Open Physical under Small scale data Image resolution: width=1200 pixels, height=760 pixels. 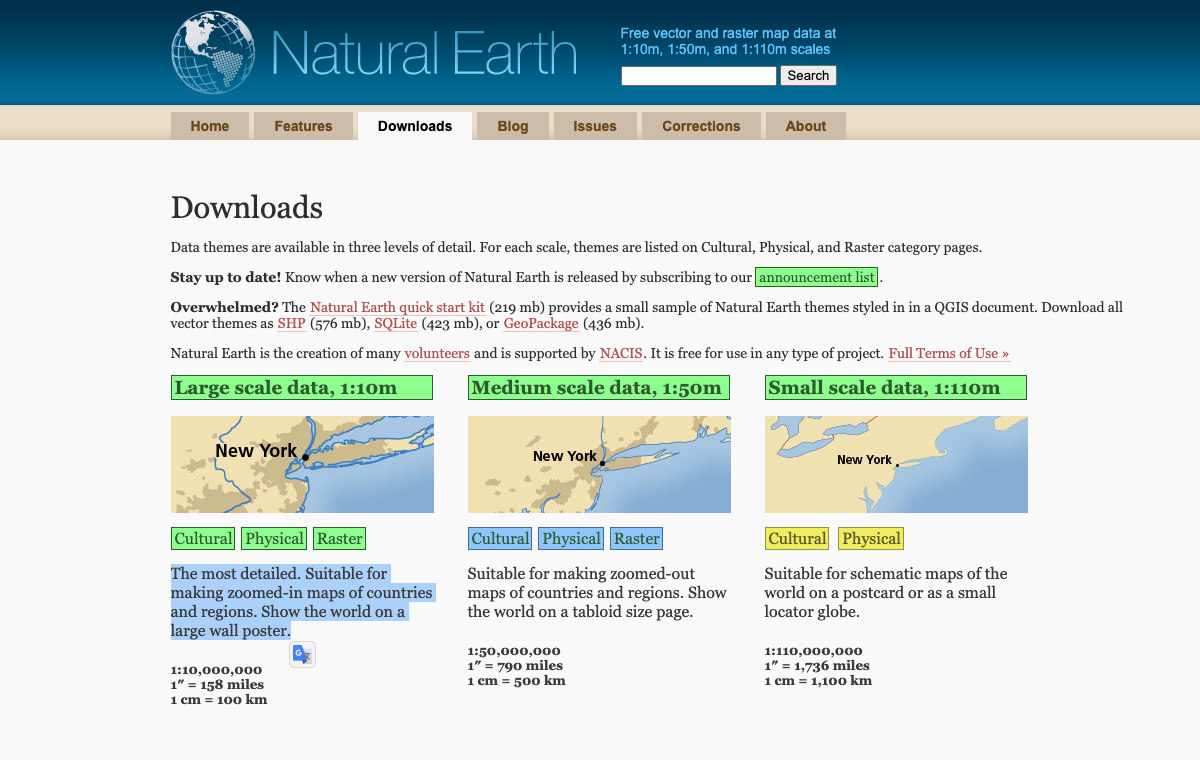[871, 539]
